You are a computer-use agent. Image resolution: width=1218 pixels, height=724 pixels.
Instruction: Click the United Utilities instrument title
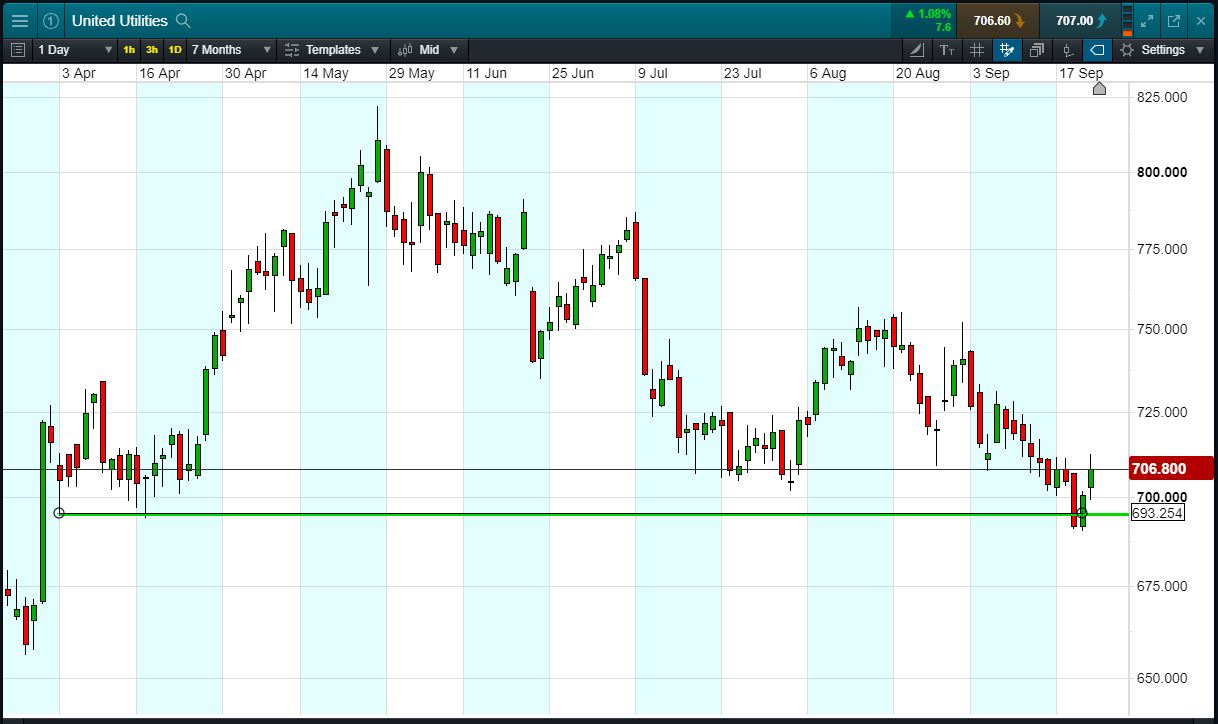120,20
